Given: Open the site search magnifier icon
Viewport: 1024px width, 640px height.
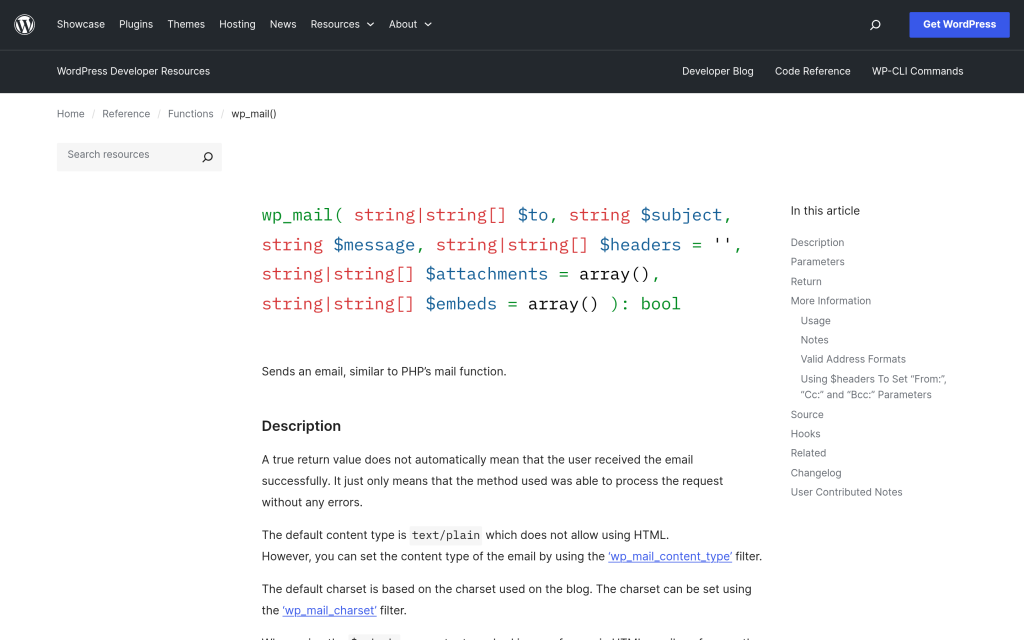Looking at the screenshot, I should pos(875,25).
